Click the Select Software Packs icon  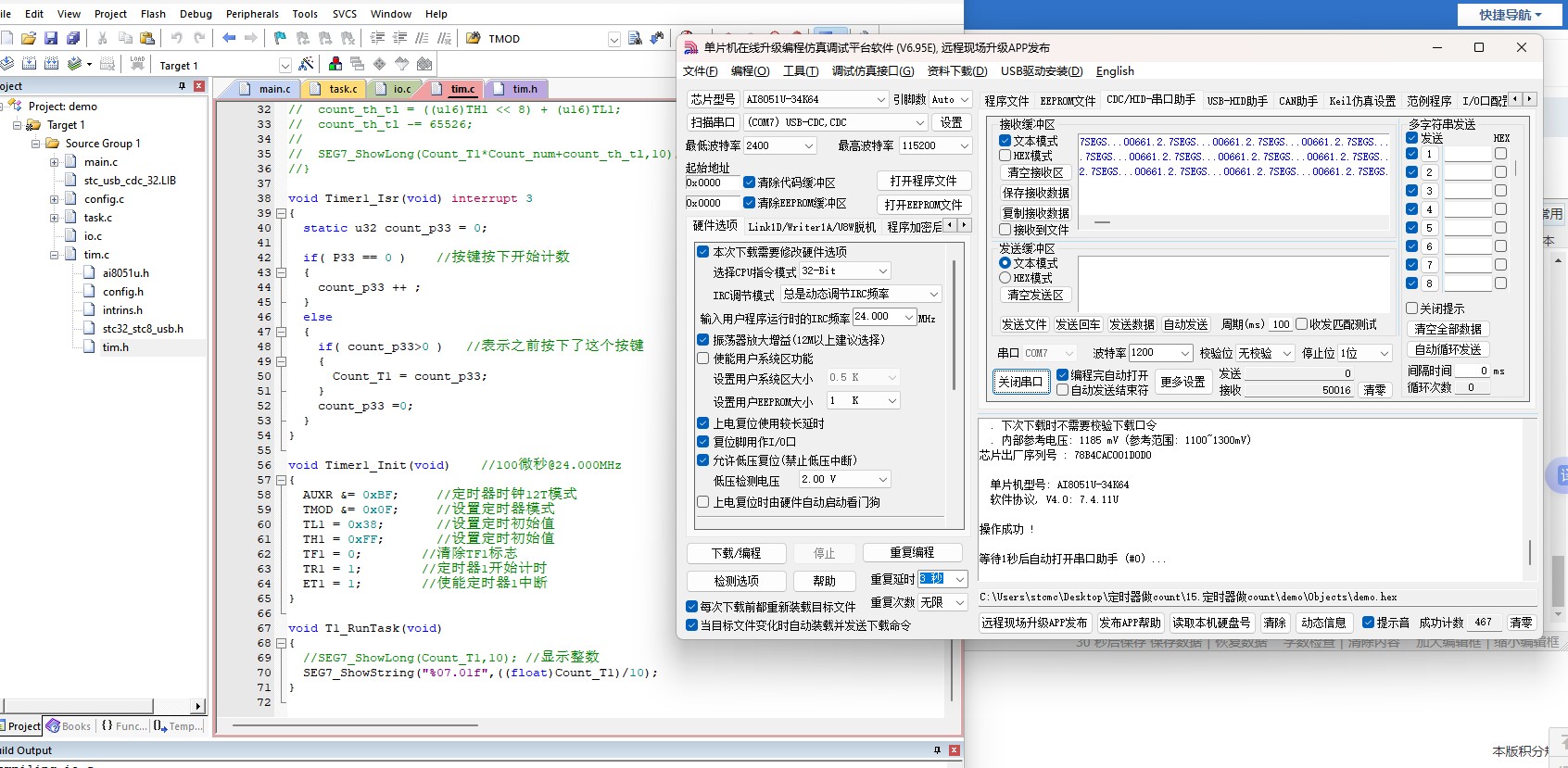tap(402, 64)
